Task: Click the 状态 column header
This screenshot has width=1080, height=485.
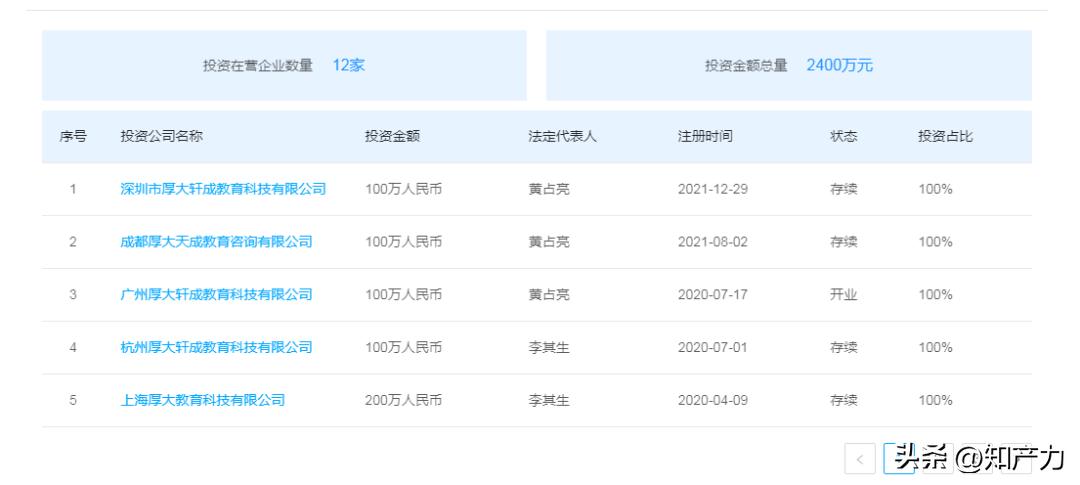Action: [x=844, y=136]
